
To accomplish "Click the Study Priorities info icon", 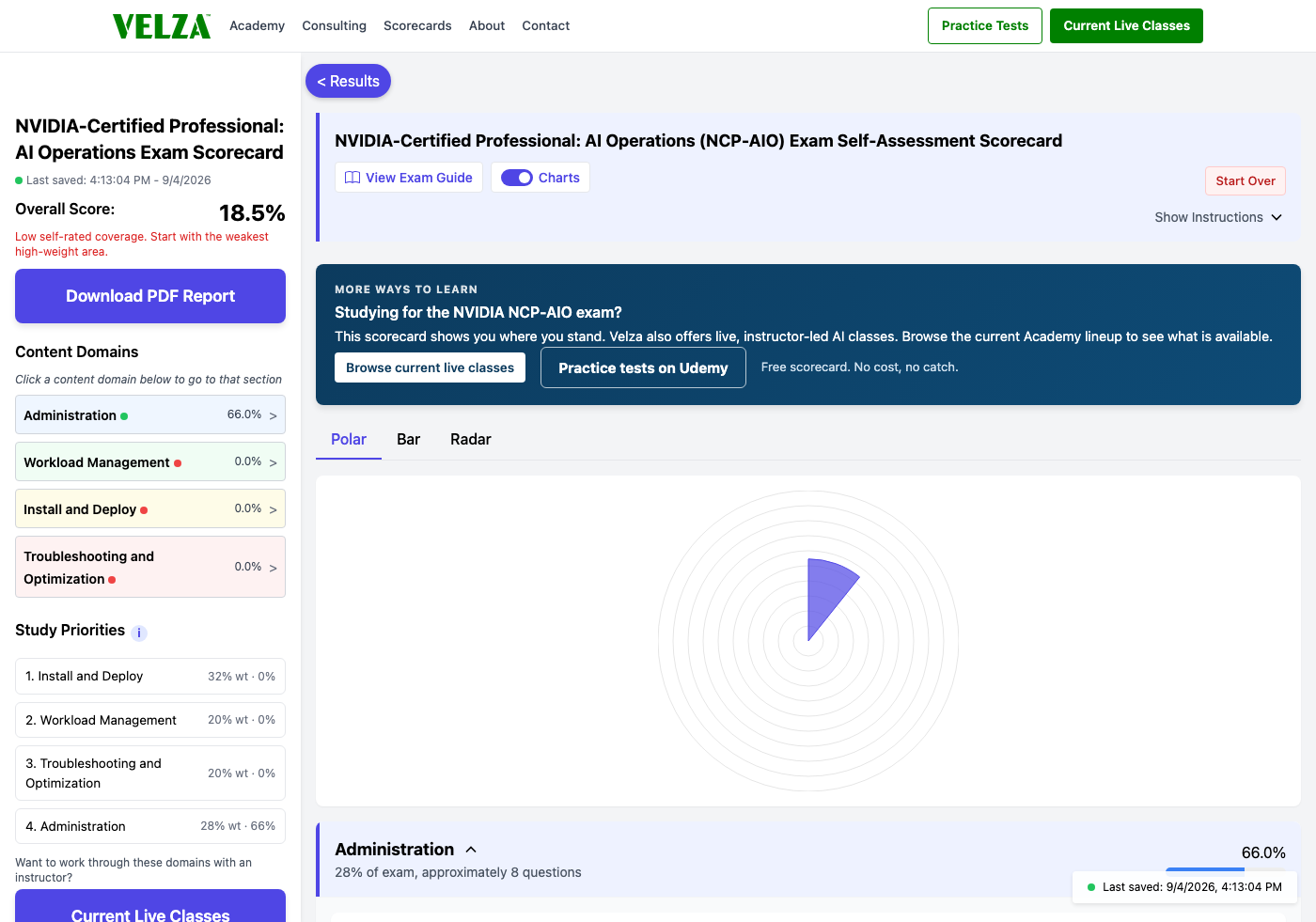I will [139, 633].
